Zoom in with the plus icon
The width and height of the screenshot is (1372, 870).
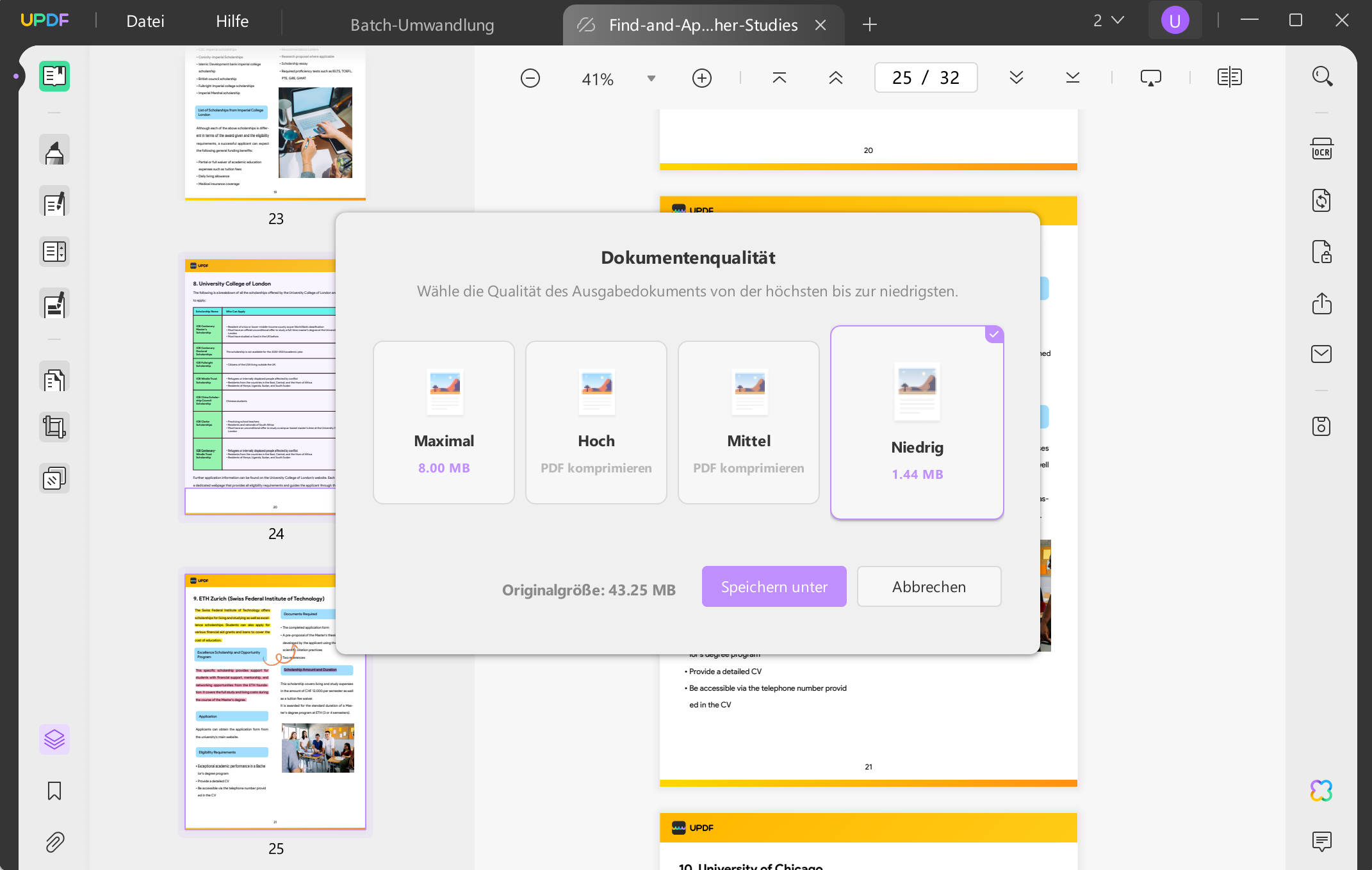702,78
